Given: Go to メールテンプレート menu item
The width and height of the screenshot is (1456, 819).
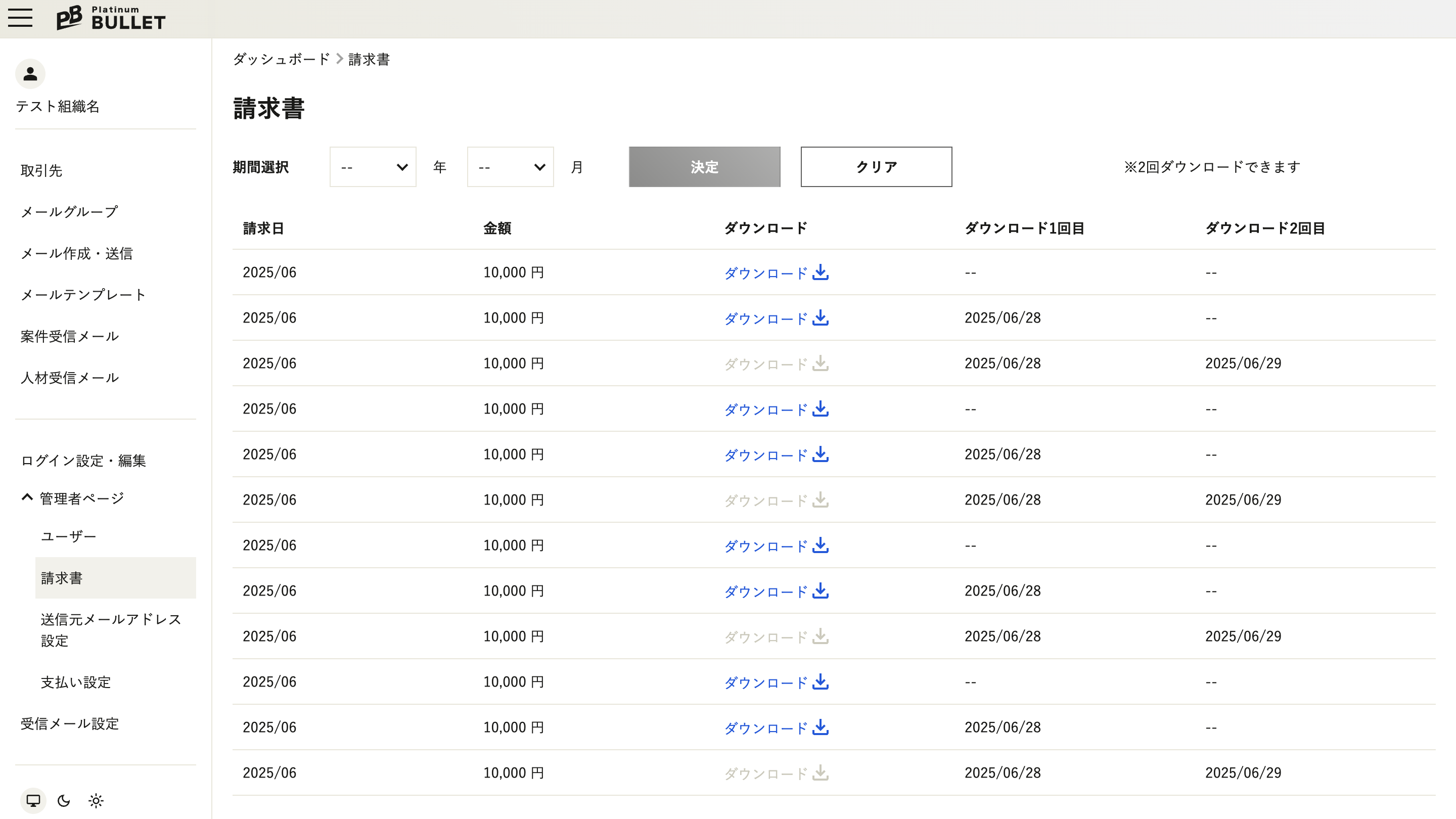Looking at the screenshot, I should pyautogui.click(x=83, y=294).
